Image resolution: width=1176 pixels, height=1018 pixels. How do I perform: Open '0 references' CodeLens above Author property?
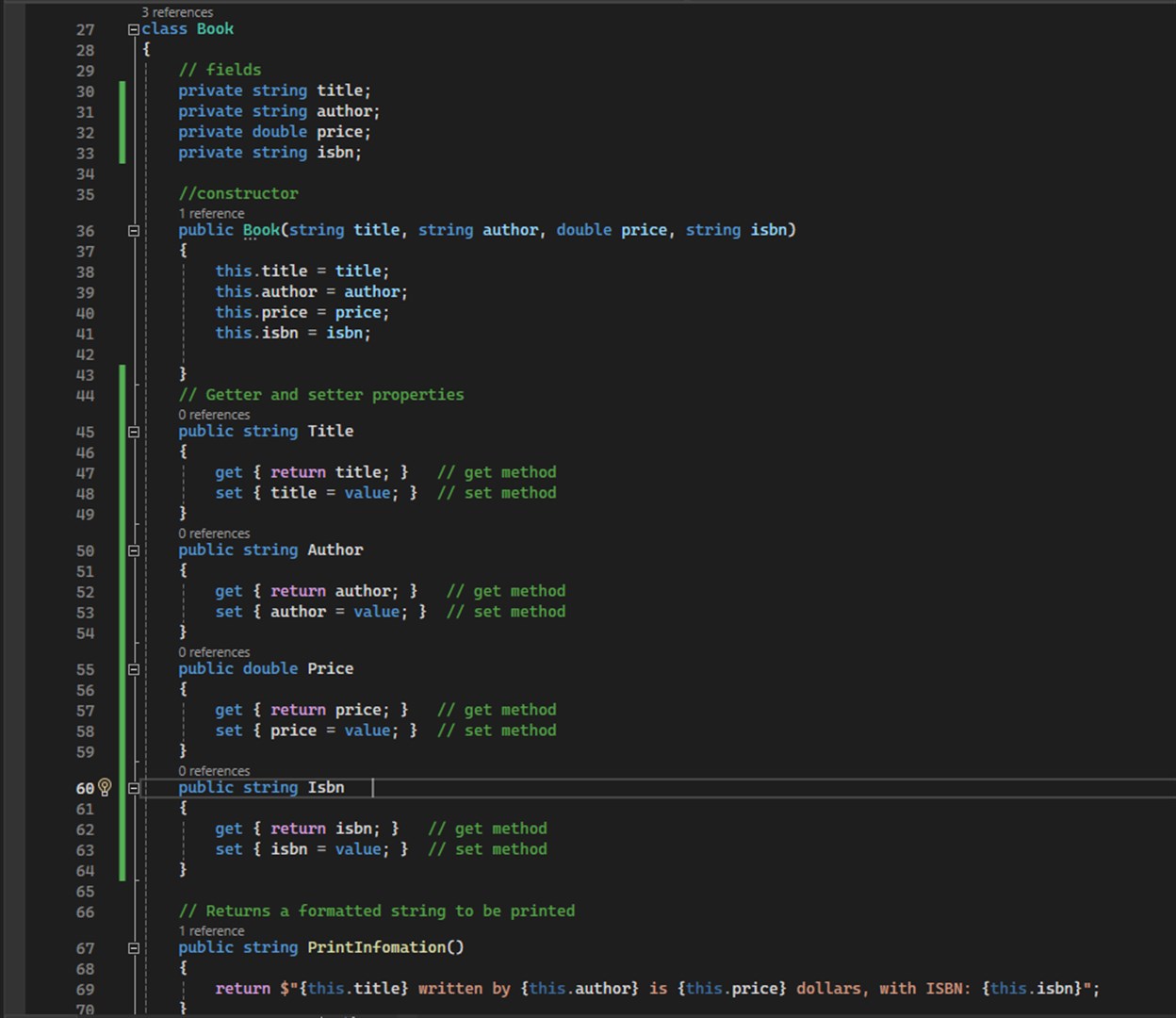click(x=214, y=534)
